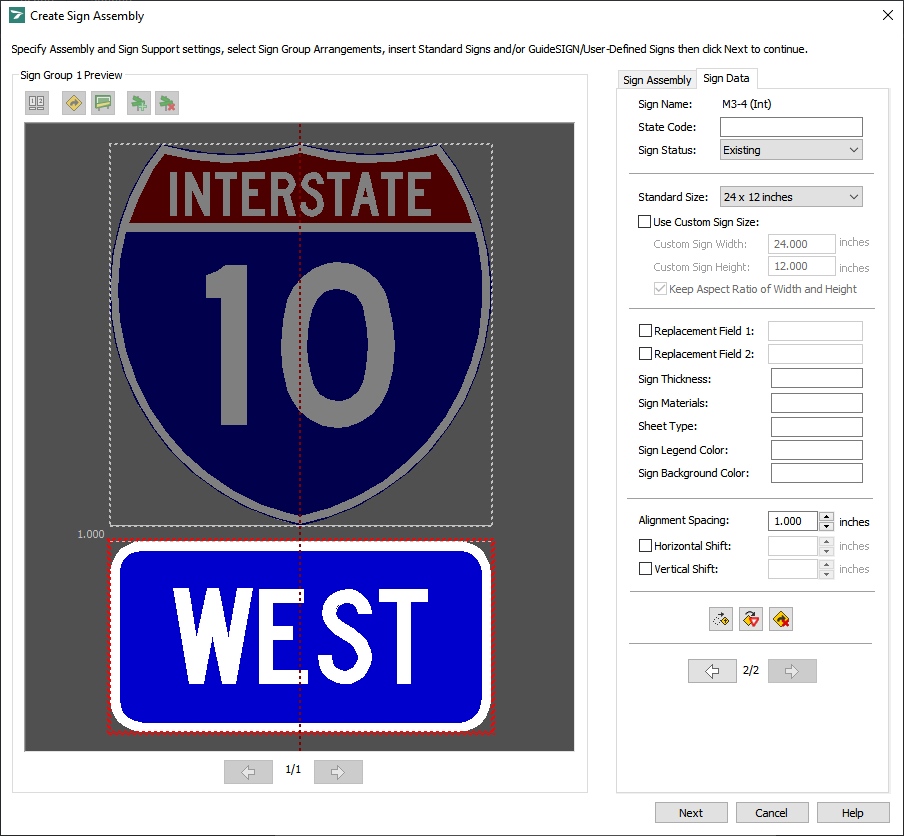Click the Replacement Field 2 text box
This screenshot has width=904, height=836.
click(x=815, y=354)
